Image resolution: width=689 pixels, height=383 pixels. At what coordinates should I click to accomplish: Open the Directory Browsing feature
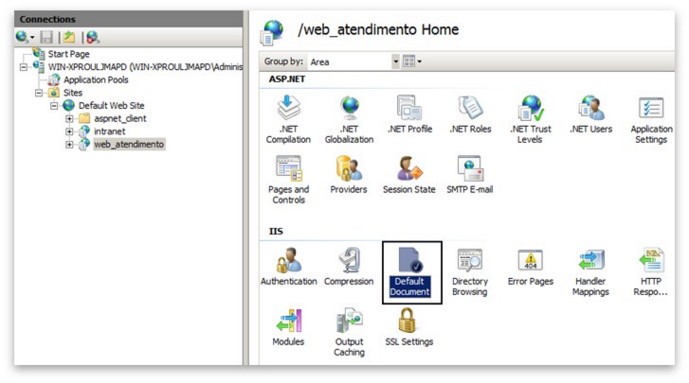pyautogui.click(x=470, y=271)
